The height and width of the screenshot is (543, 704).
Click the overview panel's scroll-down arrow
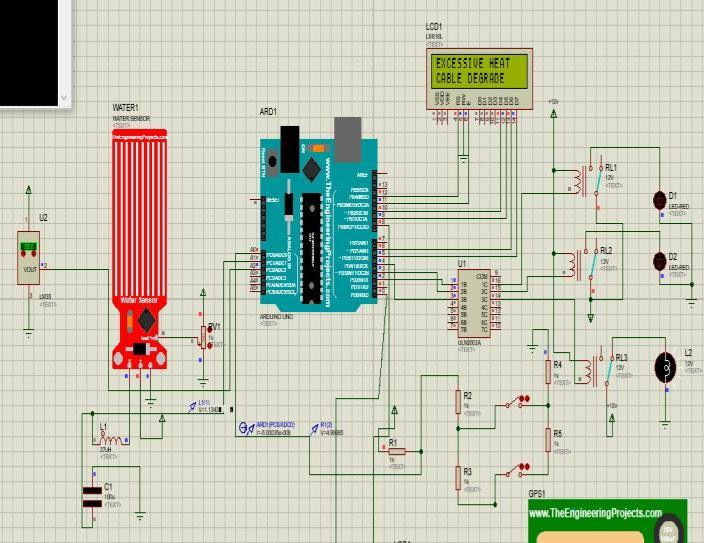[x=64, y=97]
